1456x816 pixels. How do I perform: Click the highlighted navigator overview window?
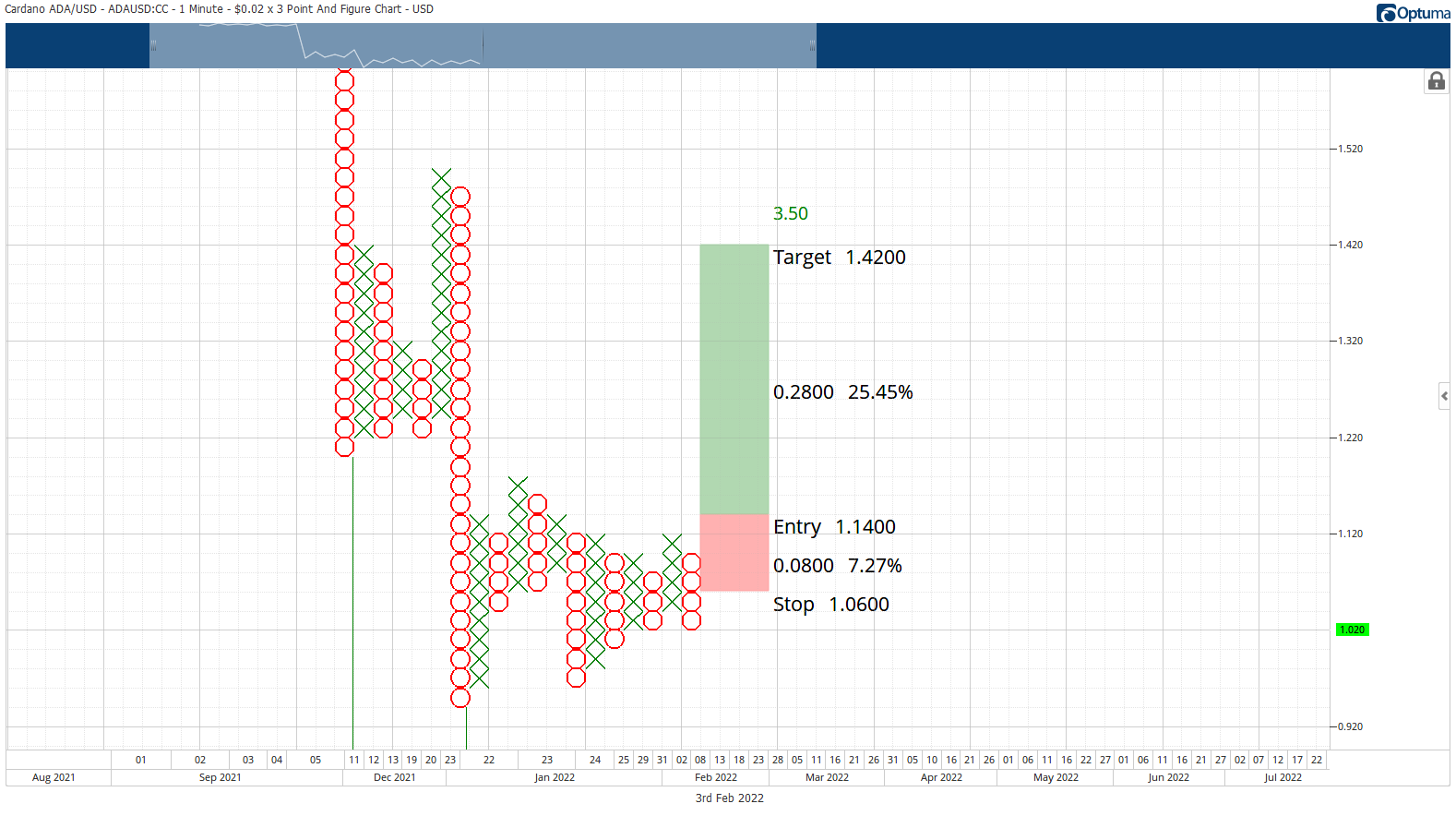(x=483, y=45)
